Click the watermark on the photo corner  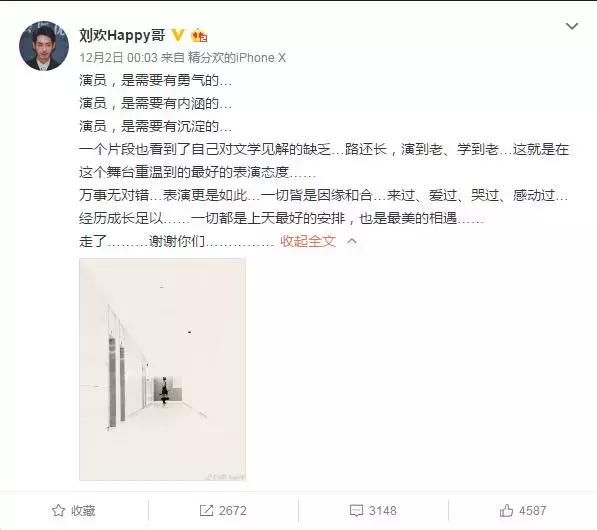(x=225, y=476)
